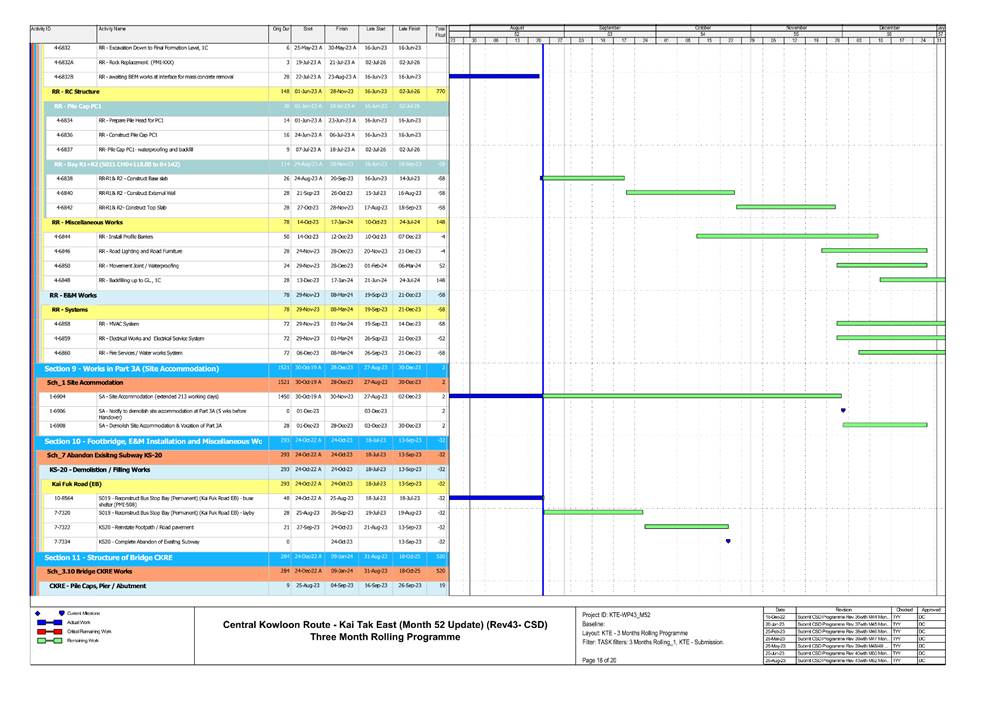Click the Late Finish column header
The width and height of the screenshot is (1002, 708).
(408, 30)
